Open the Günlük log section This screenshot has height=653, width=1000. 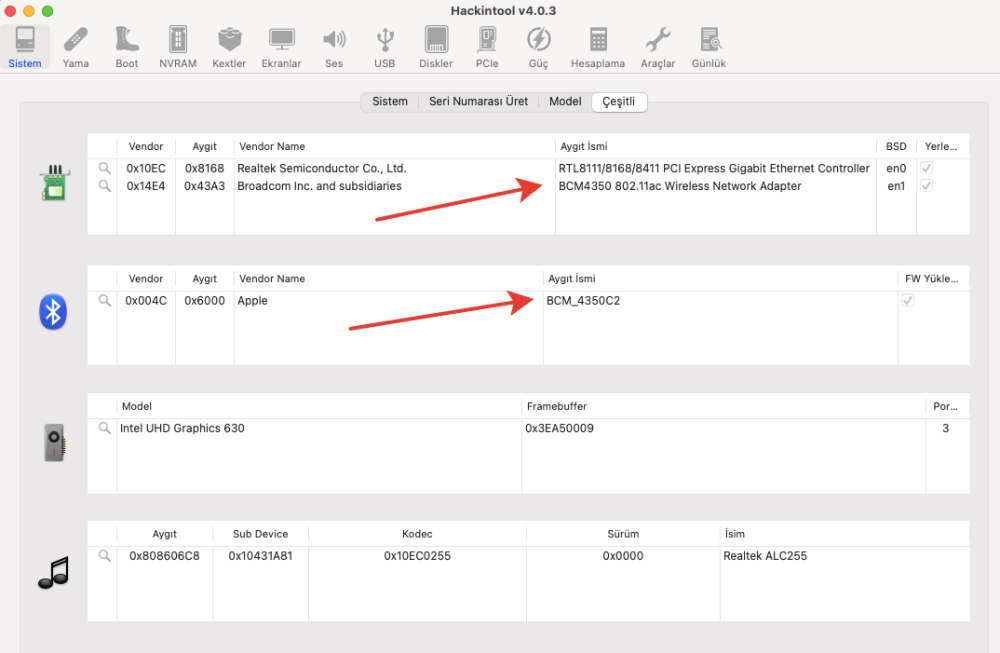click(x=709, y=47)
